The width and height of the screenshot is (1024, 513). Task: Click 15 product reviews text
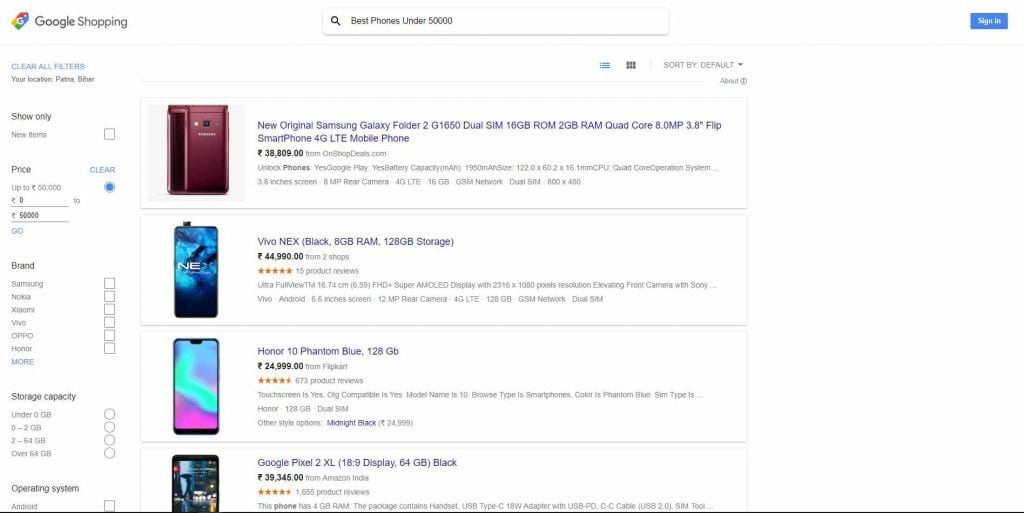coord(327,271)
